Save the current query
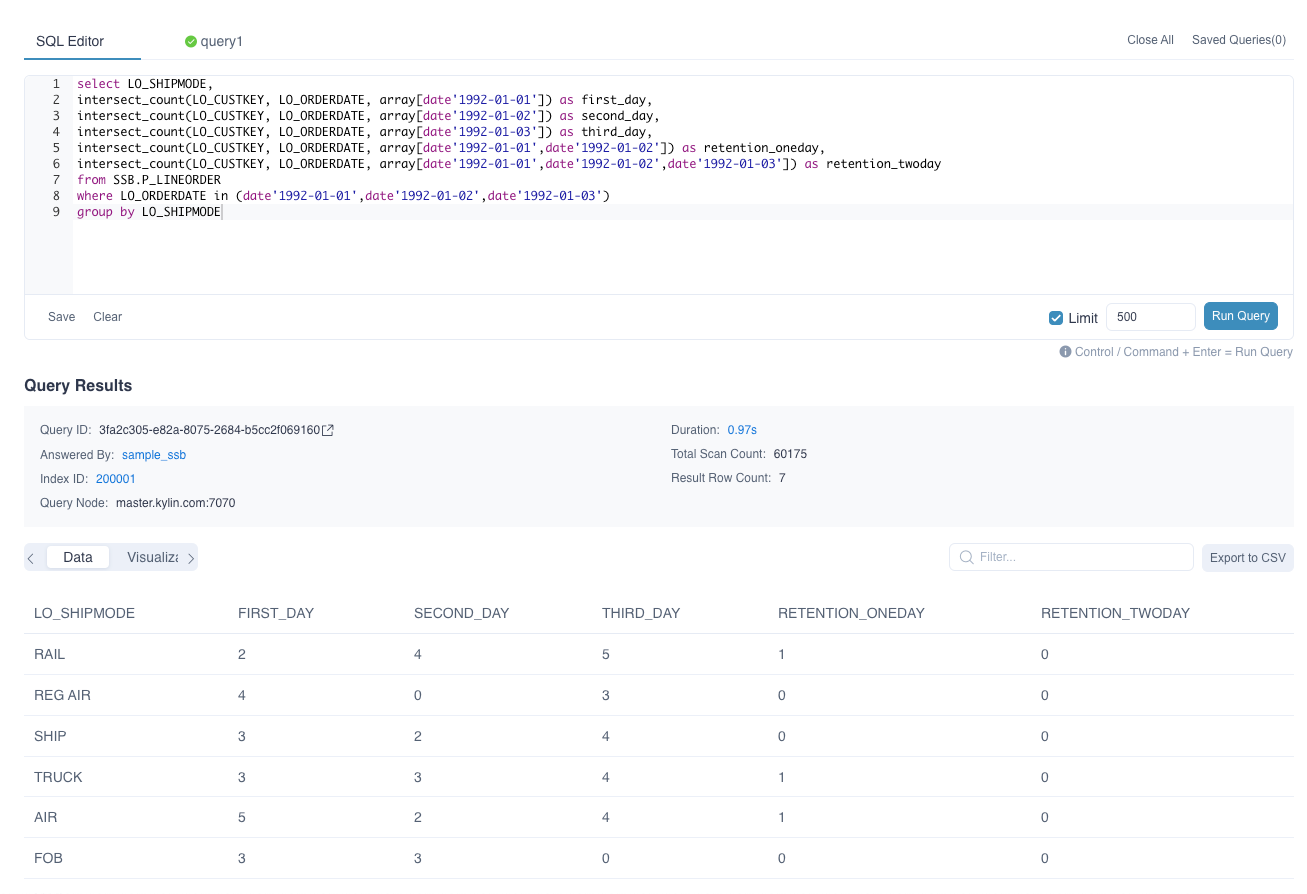1307x894 pixels. [x=62, y=317]
